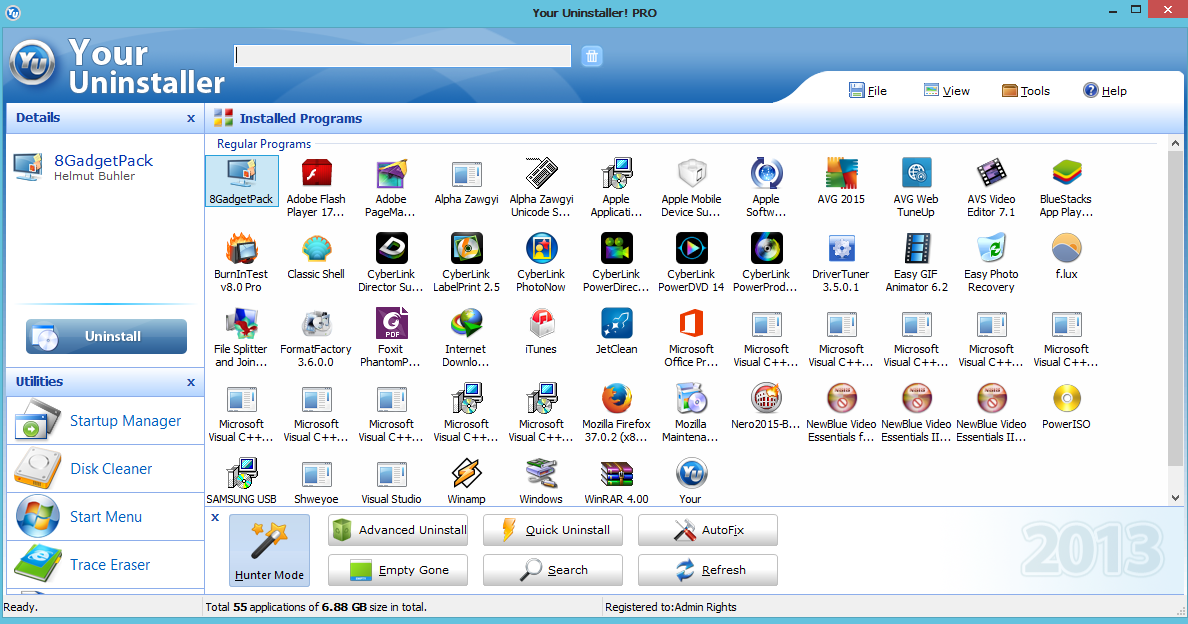Image resolution: width=1188 pixels, height=624 pixels.
Task: Open Disk Cleaner utility
Action: click(105, 469)
